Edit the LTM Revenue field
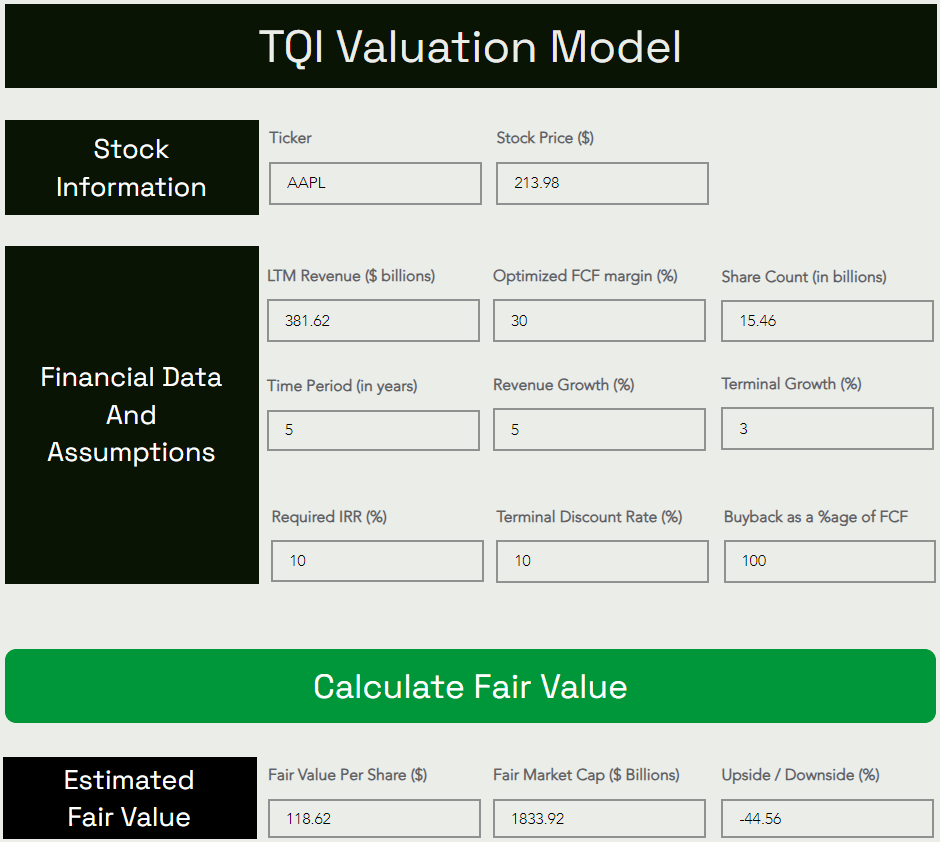This screenshot has width=940, height=842. click(x=373, y=321)
